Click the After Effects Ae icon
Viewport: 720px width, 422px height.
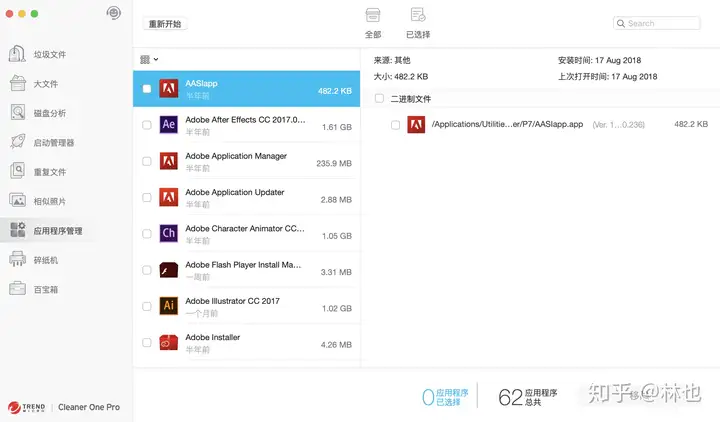click(169, 124)
